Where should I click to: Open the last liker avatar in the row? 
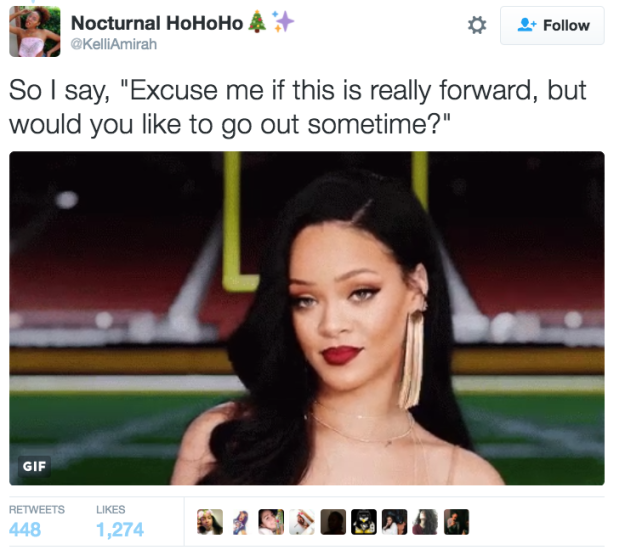pos(456,522)
